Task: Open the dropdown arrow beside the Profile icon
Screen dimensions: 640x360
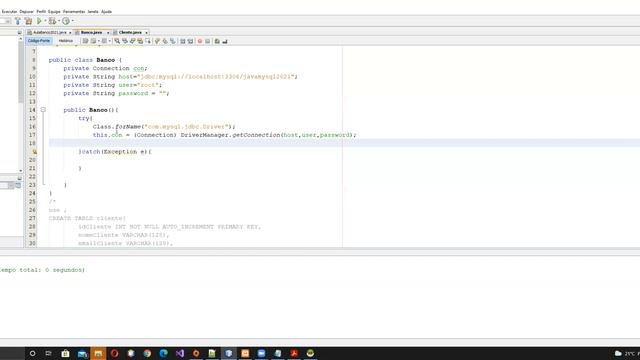Action: 73,21
